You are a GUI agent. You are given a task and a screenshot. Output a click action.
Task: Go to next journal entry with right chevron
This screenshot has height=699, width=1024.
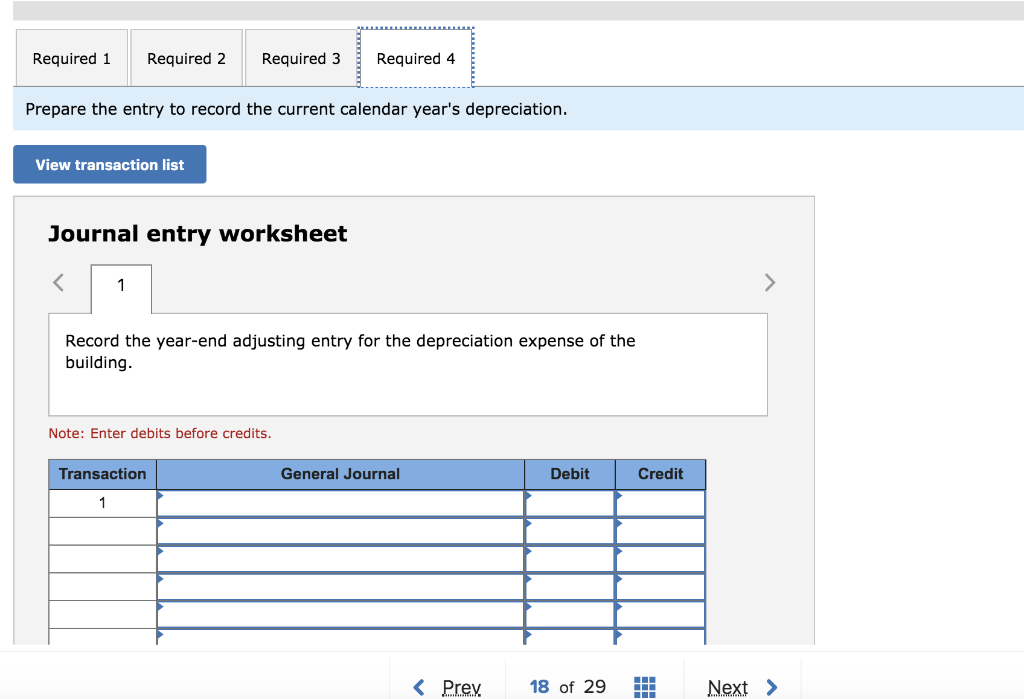click(x=770, y=282)
